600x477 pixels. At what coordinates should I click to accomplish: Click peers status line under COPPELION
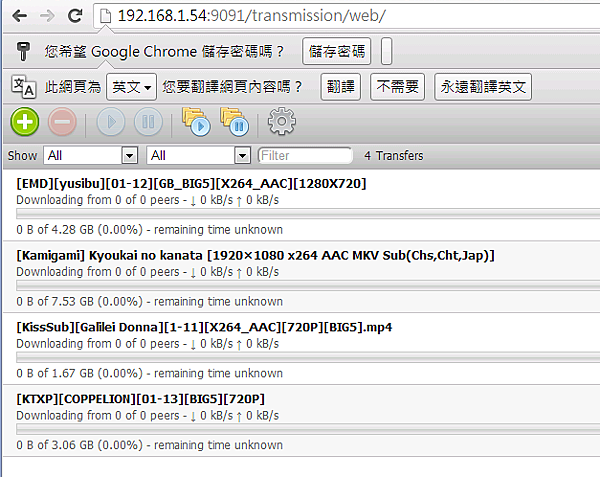pyautogui.click(x=148, y=415)
